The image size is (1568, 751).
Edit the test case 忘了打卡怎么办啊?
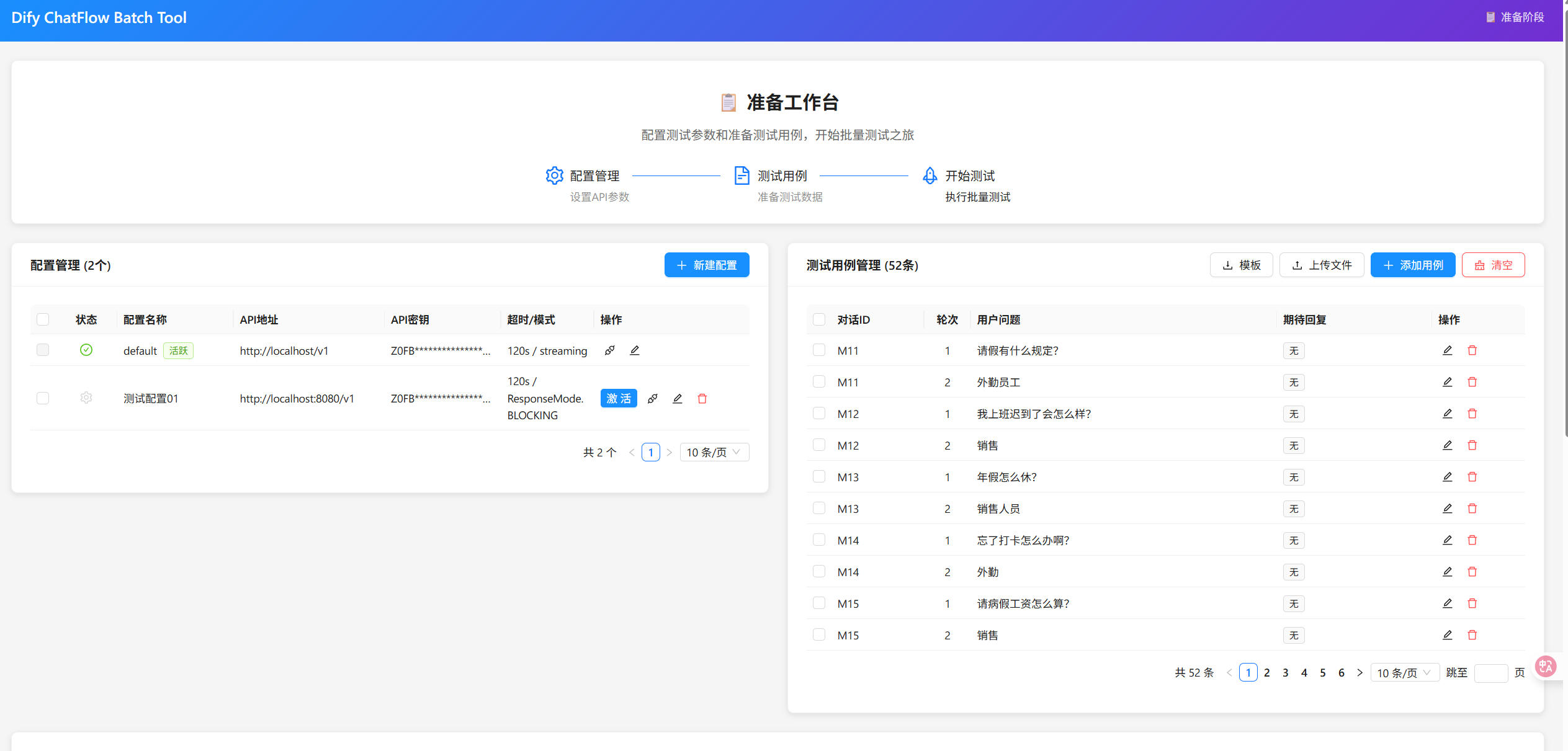click(1447, 540)
